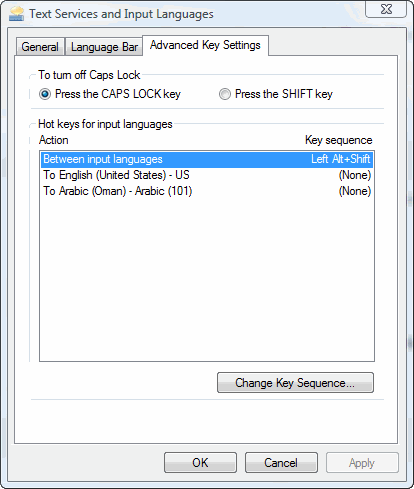This screenshot has height=489, width=414.
Task: Open the Change Key Sequence dialog
Action: pos(295,383)
